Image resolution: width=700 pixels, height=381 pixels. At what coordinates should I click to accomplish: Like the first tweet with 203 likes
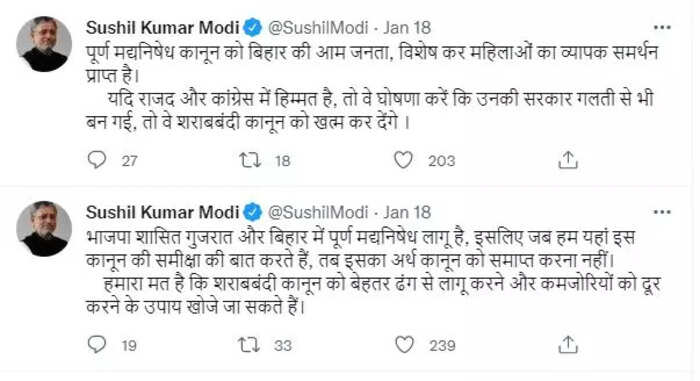point(403,160)
